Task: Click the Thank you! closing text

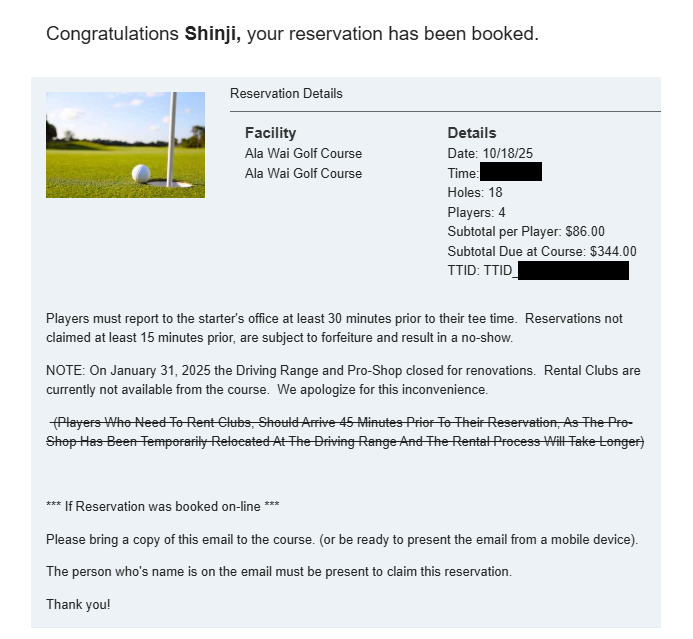Action: click(x=78, y=604)
